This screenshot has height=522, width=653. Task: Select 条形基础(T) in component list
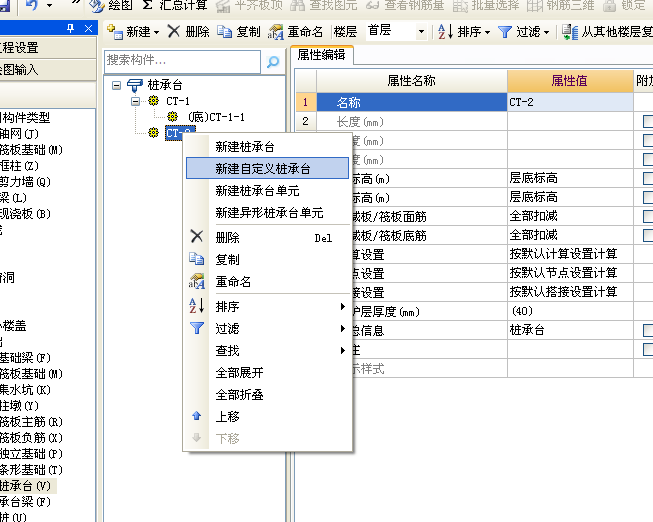pyautogui.click(x=31, y=470)
